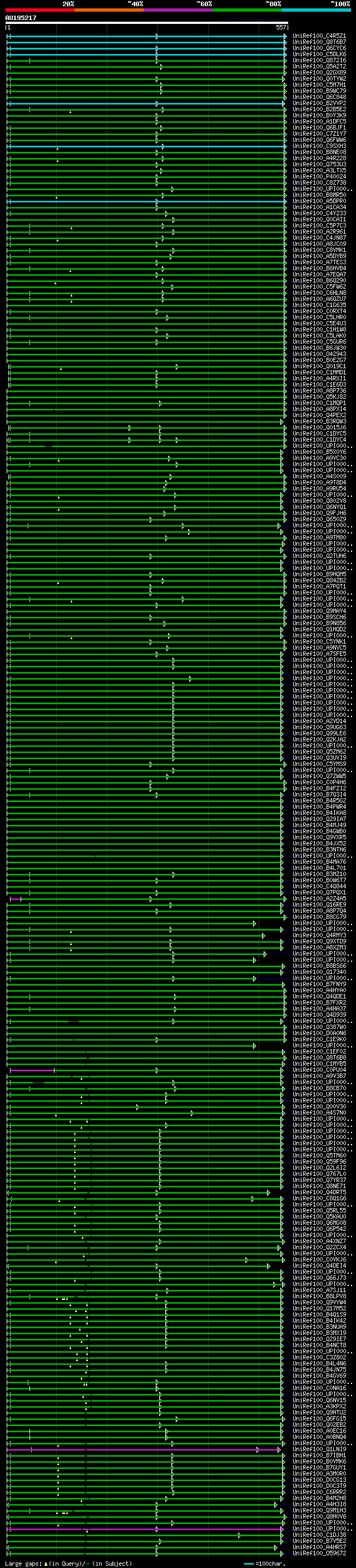
Task: Select hit label UniRef100_Q9FJH6
Action: [x=319, y=513]
